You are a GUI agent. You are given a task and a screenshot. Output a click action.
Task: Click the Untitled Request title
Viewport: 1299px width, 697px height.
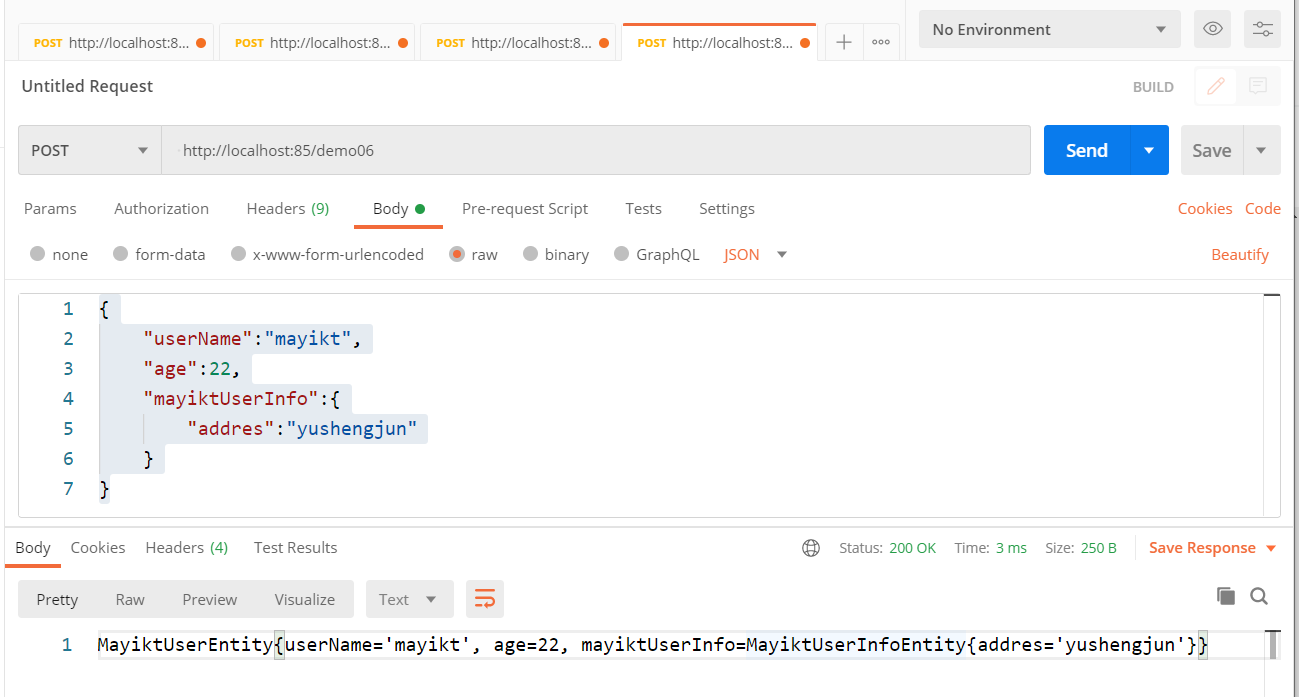click(x=87, y=86)
